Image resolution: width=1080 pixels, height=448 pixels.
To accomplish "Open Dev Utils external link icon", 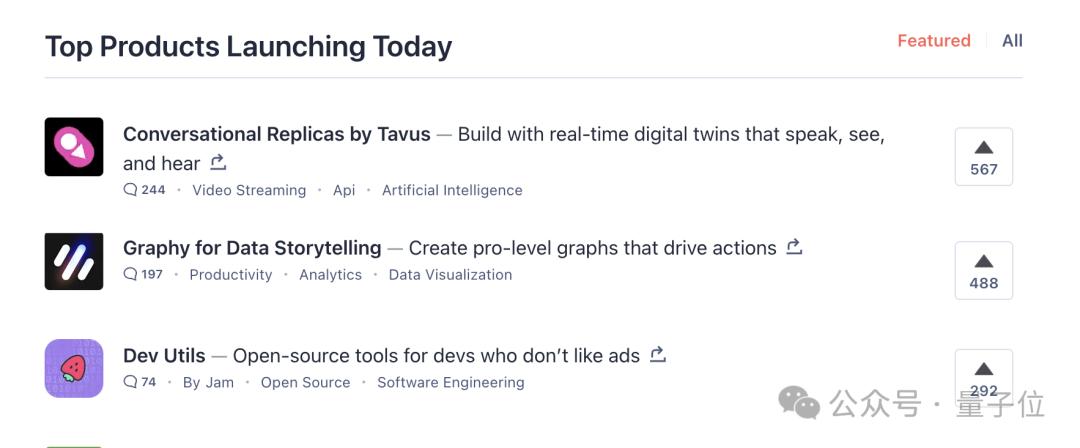I will click(658, 354).
